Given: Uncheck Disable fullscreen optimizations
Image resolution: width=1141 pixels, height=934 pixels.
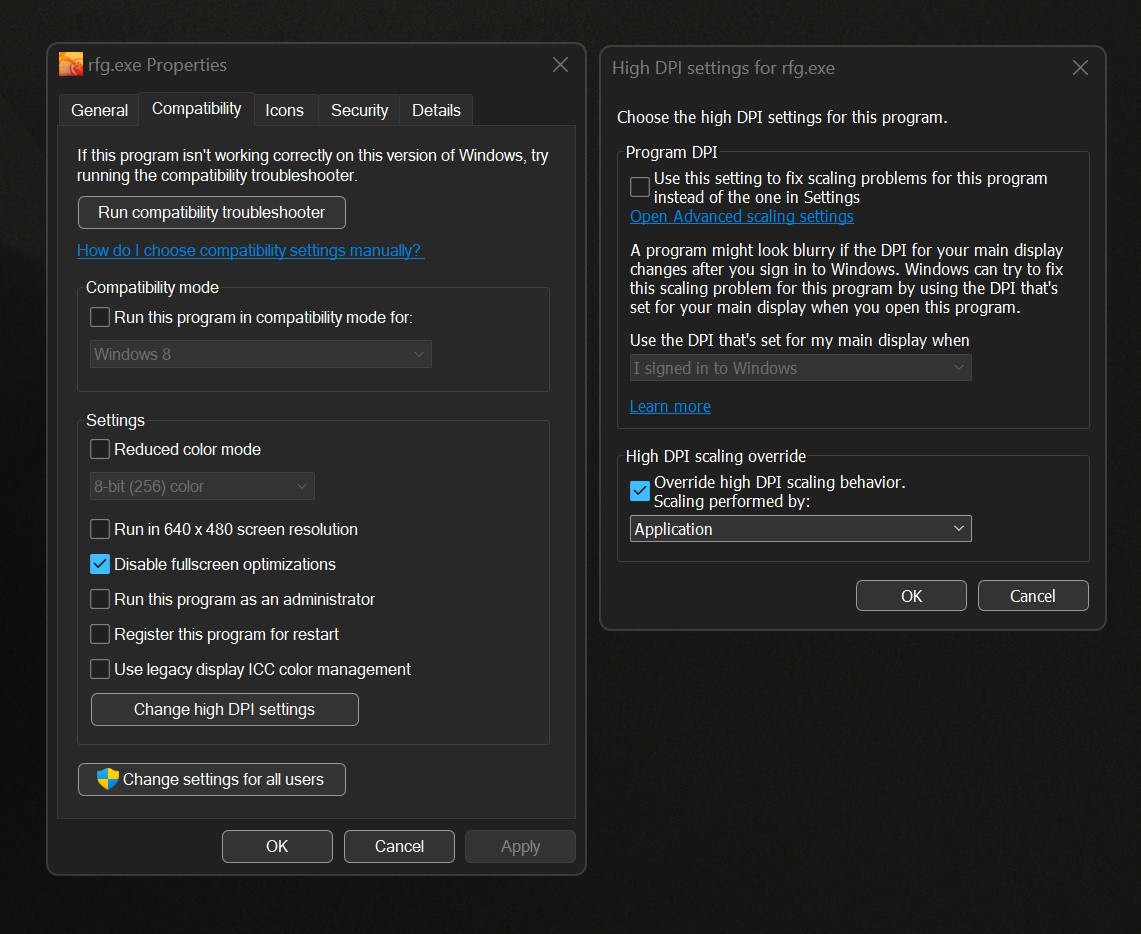Looking at the screenshot, I should coord(100,564).
